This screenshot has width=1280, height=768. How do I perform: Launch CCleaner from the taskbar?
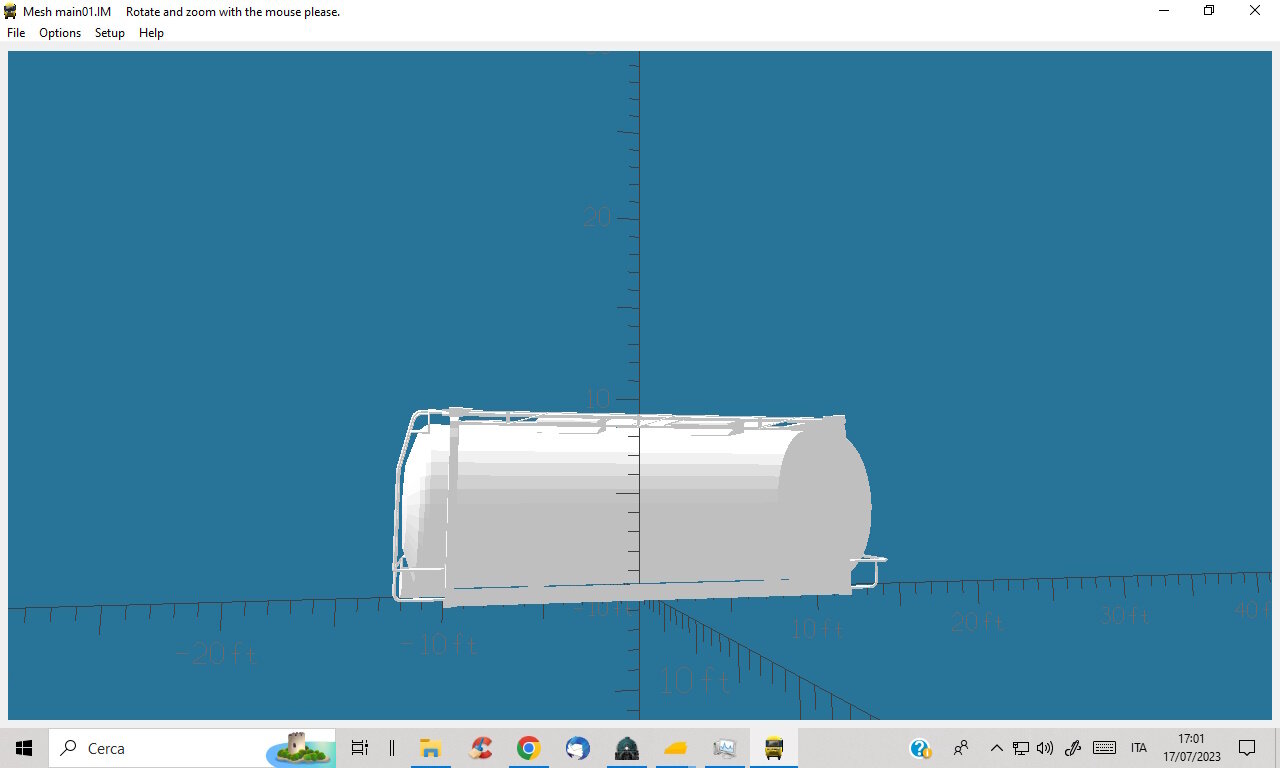pyautogui.click(x=481, y=748)
